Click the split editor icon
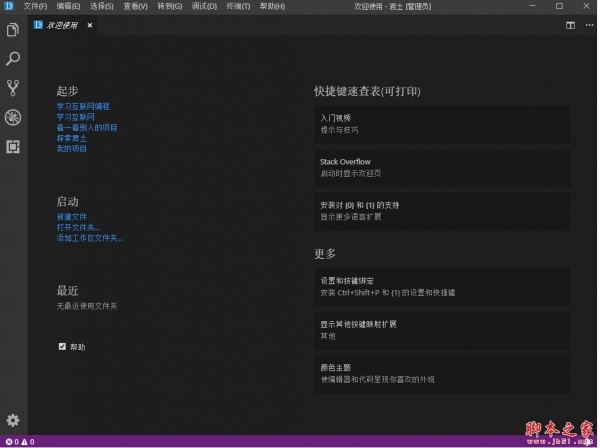Image resolution: width=600 pixels, height=448 pixels. [570, 24]
